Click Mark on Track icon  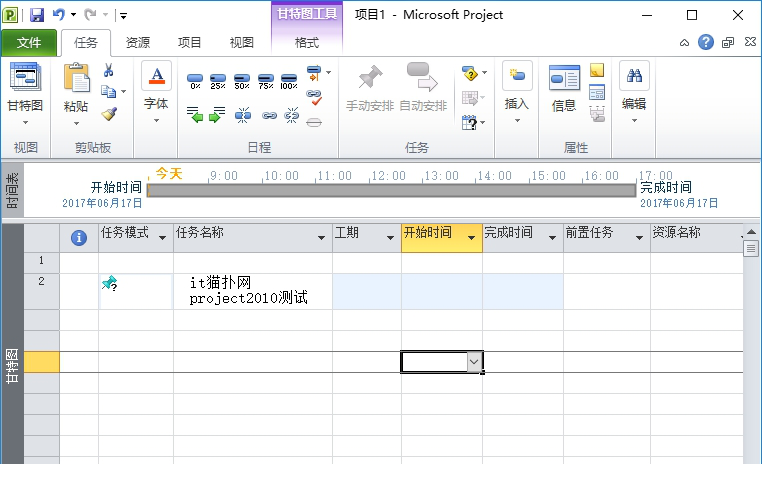(314, 73)
